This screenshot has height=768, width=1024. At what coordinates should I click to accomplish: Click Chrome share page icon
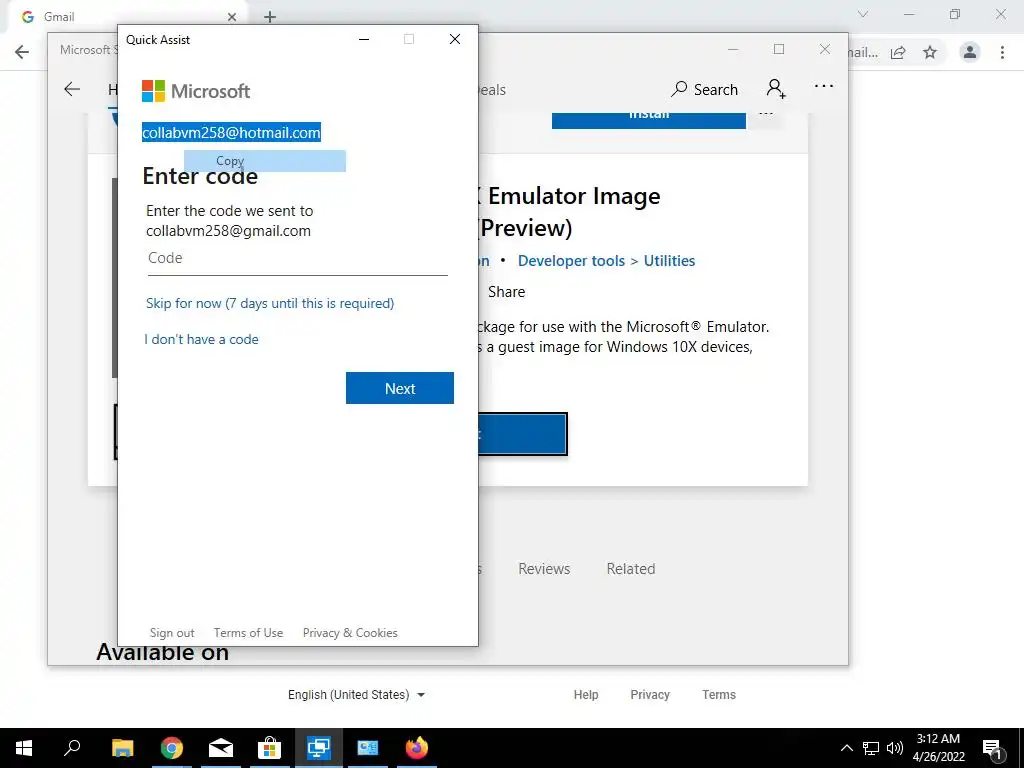(x=898, y=52)
